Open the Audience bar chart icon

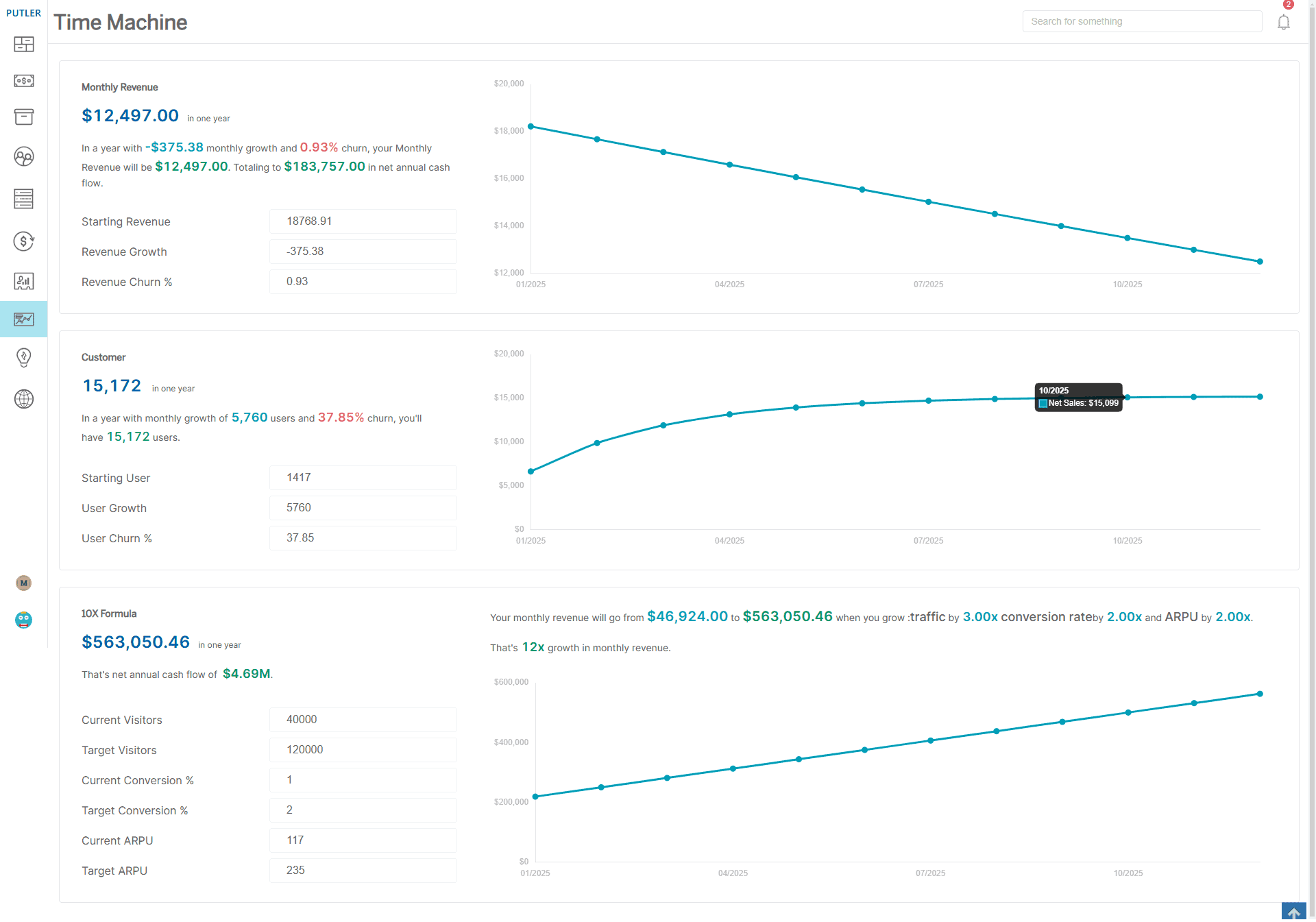[24, 281]
